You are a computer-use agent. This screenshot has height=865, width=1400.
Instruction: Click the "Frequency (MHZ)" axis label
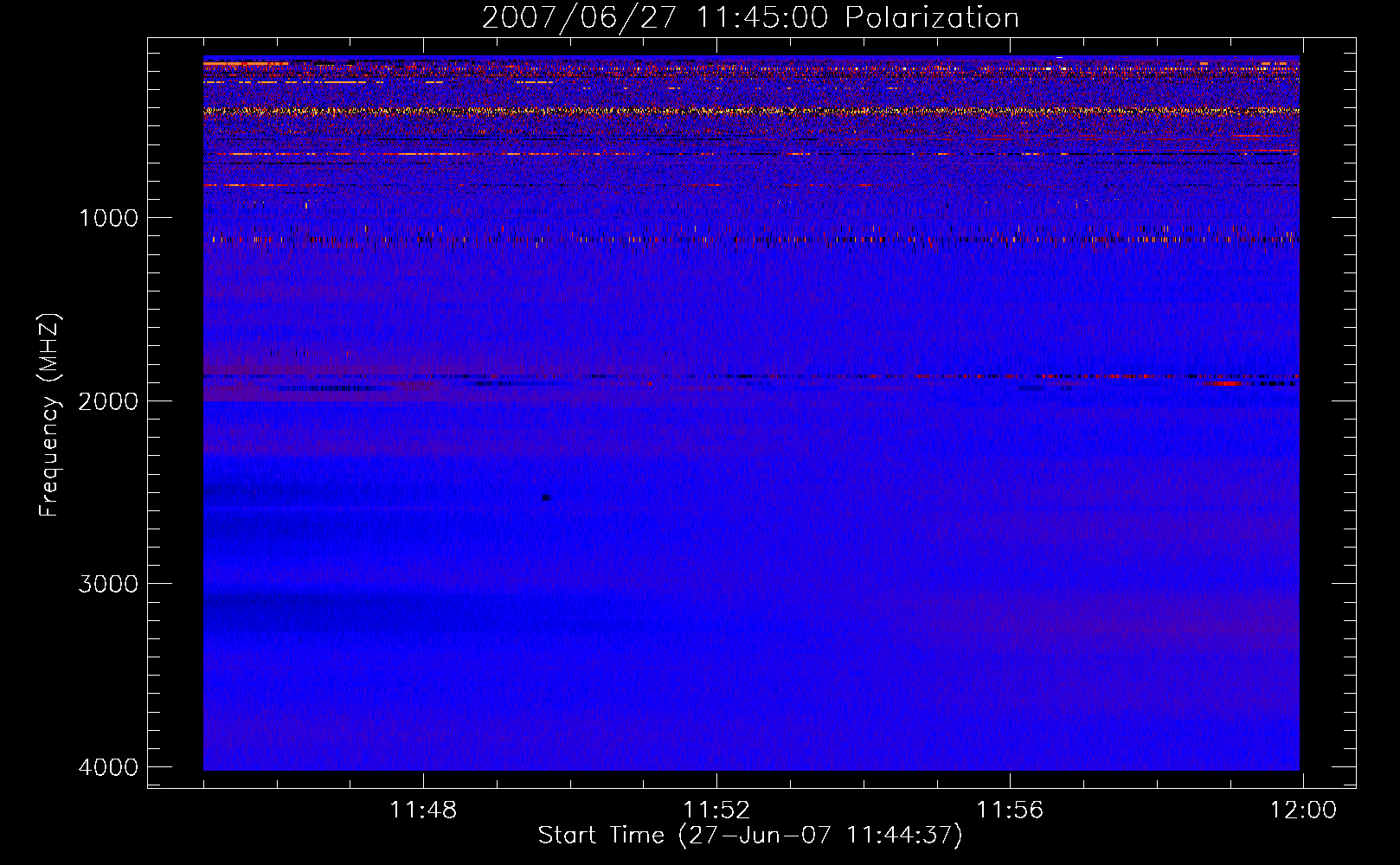click(x=50, y=415)
